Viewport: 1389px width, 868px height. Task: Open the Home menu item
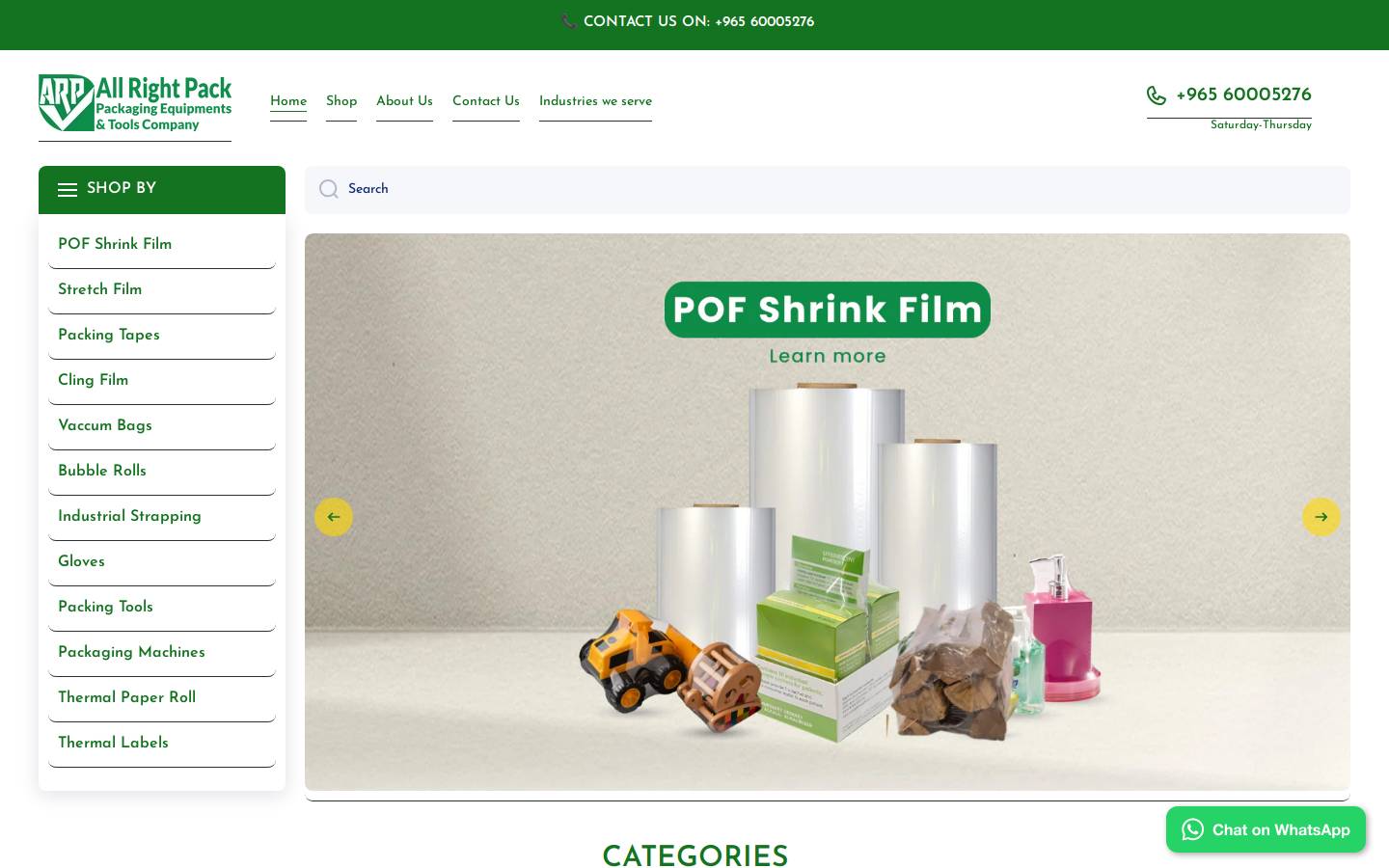coord(288,101)
